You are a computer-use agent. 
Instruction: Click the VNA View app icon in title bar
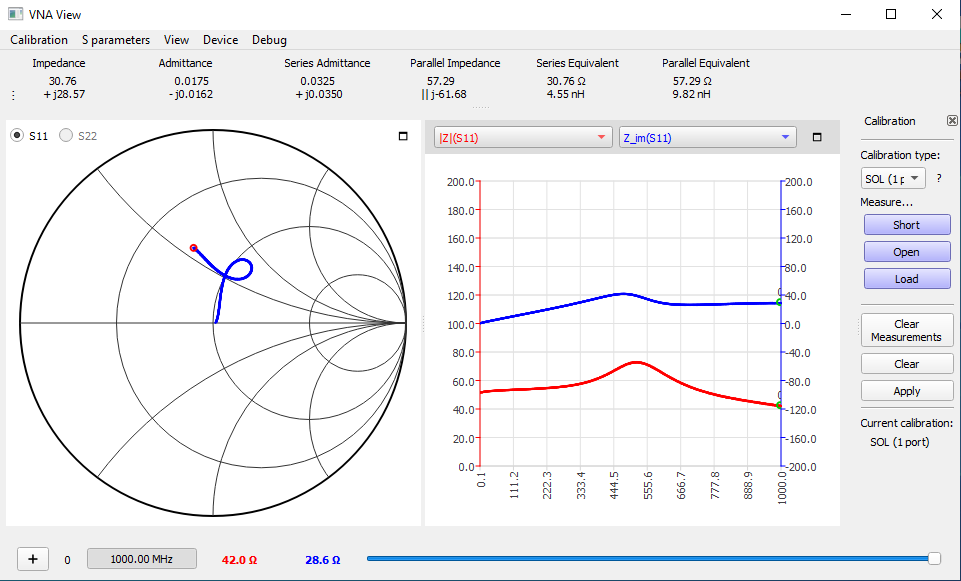(15, 14)
